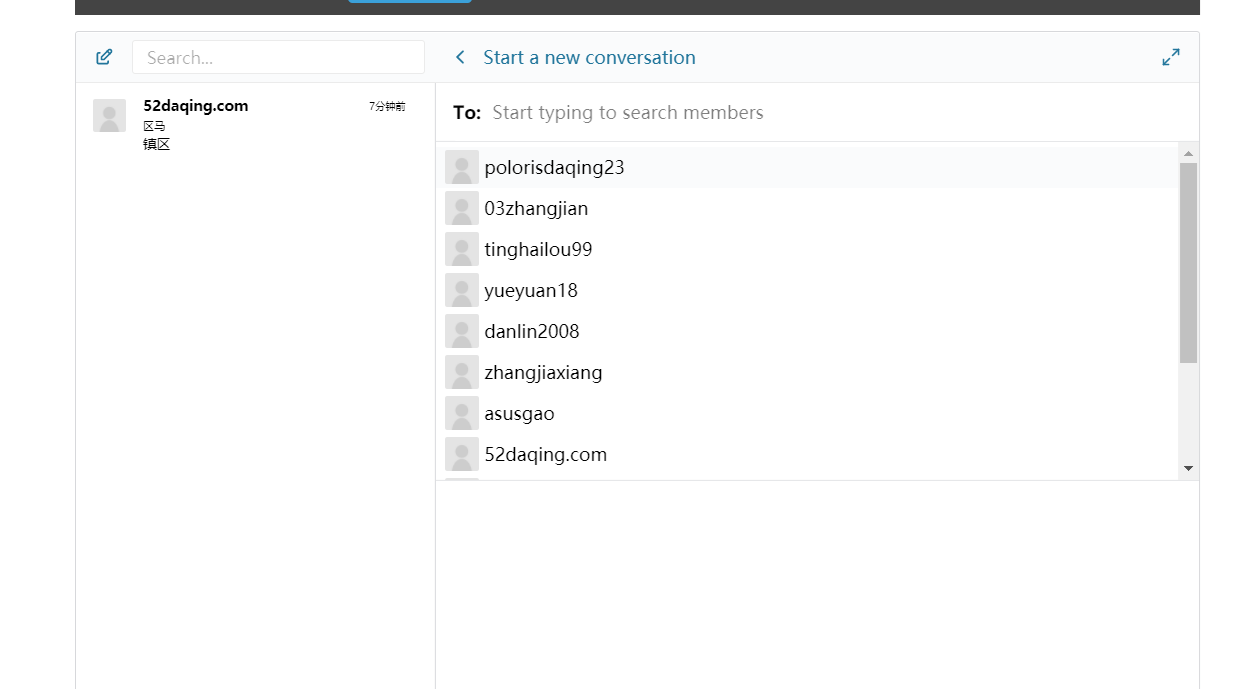1239x689 pixels.
Task: Click the avatar beside tinghailou99
Action: (x=461, y=249)
